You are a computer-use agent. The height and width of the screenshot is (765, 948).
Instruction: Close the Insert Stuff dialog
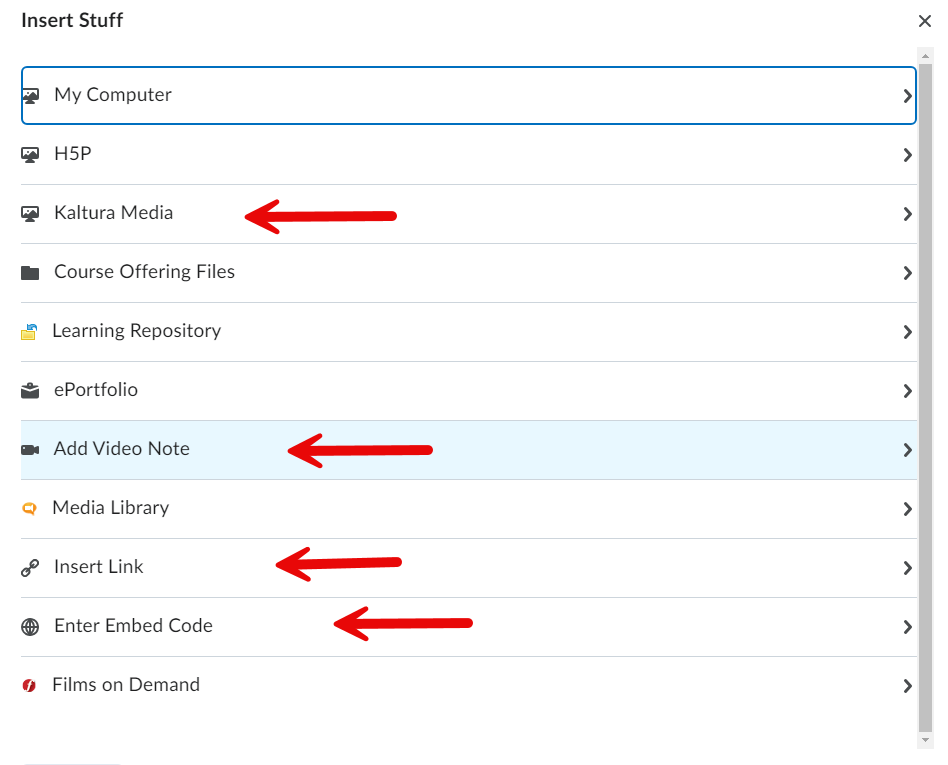(925, 21)
